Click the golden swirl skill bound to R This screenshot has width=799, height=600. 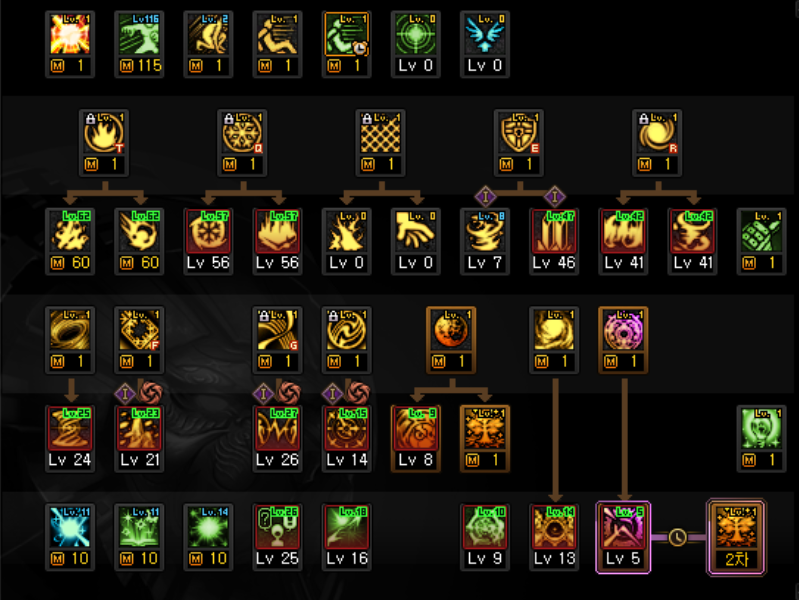click(657, 143)
